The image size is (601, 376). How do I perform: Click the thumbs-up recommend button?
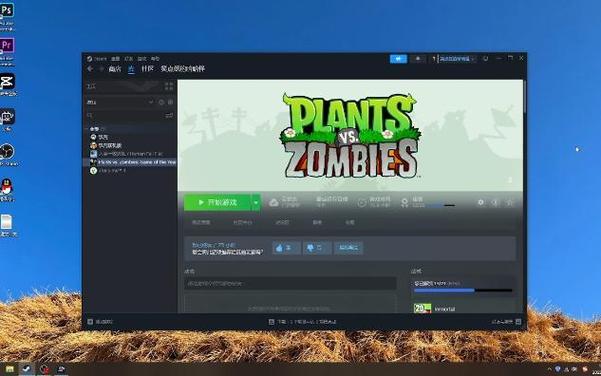pyautogui.click(x=286, y=248)
